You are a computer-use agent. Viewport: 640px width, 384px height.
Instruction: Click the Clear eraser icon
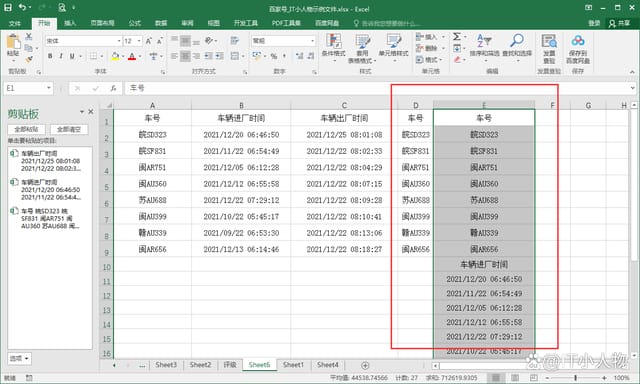(457, 60)
